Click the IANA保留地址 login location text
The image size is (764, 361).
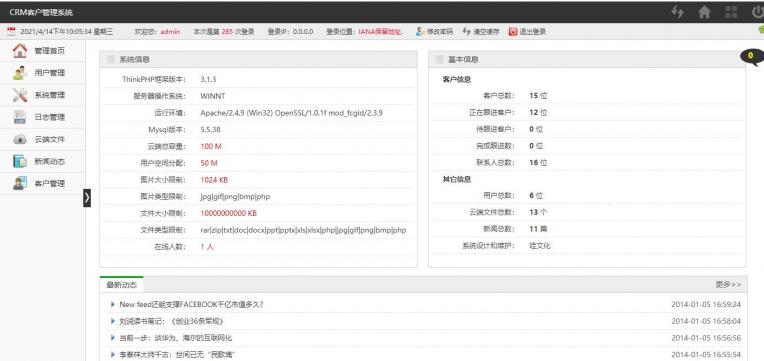coord(381,32)
